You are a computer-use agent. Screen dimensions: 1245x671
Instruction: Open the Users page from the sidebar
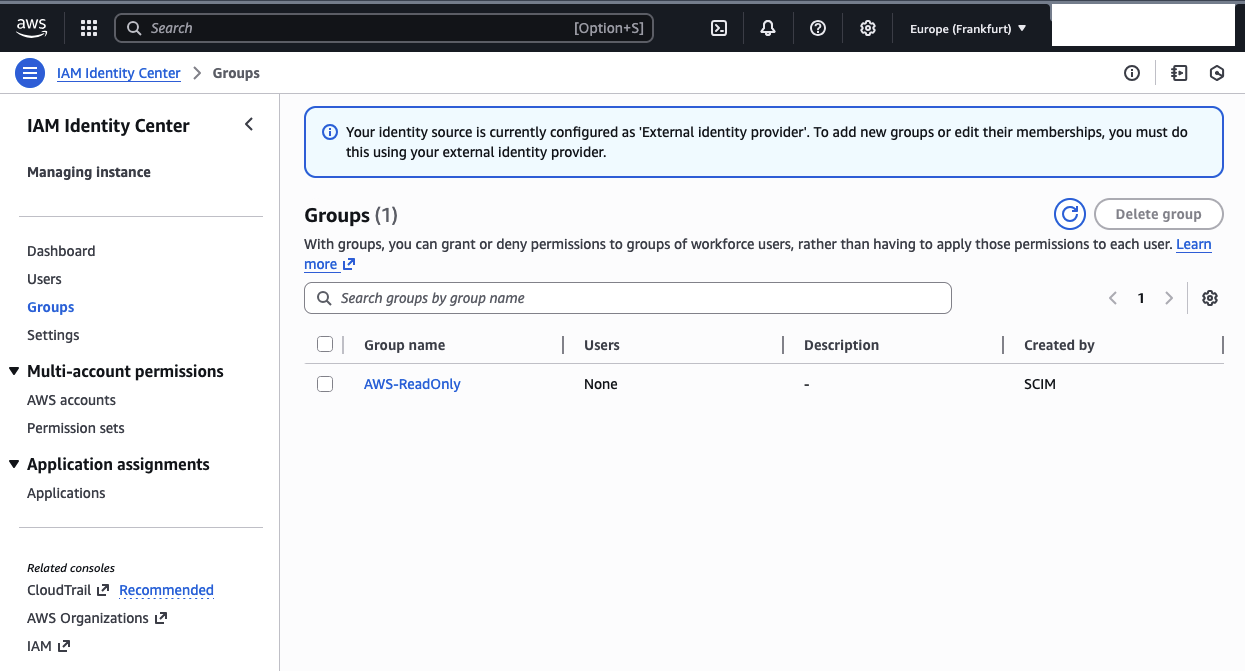(x=43, y=278)
